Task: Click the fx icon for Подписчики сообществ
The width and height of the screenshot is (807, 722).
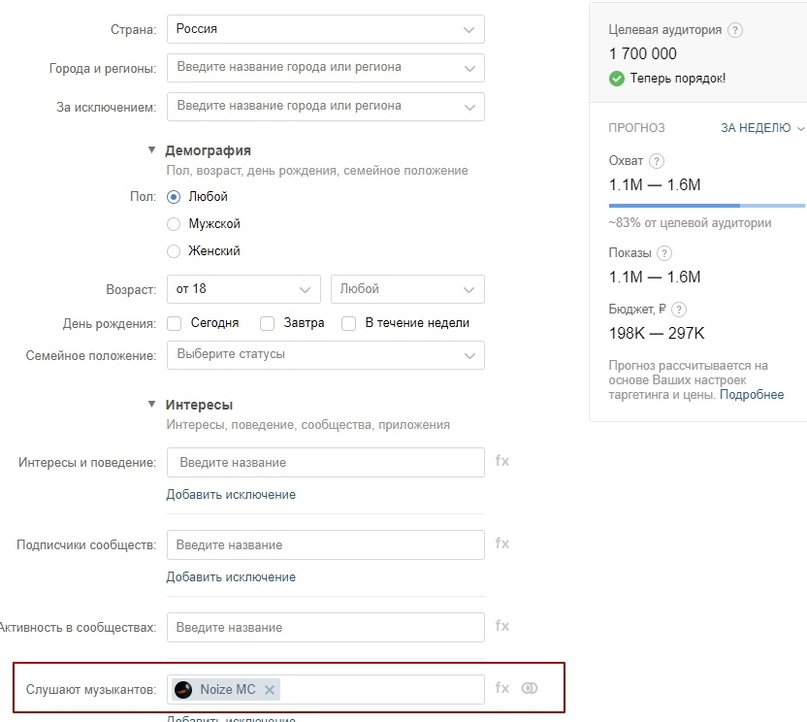Action: coord(502,543)
